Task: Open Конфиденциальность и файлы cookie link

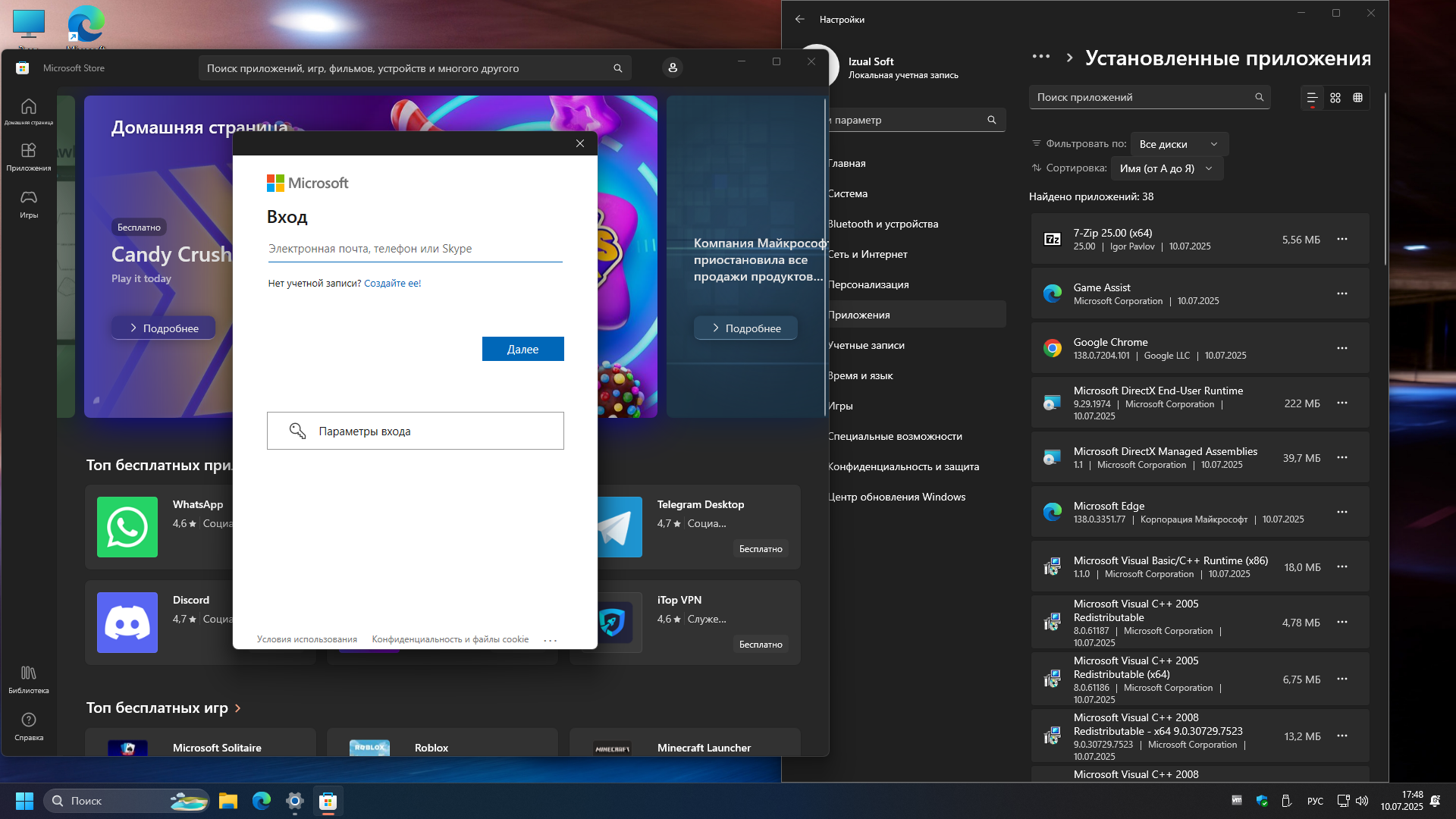Action: (450, 639)
